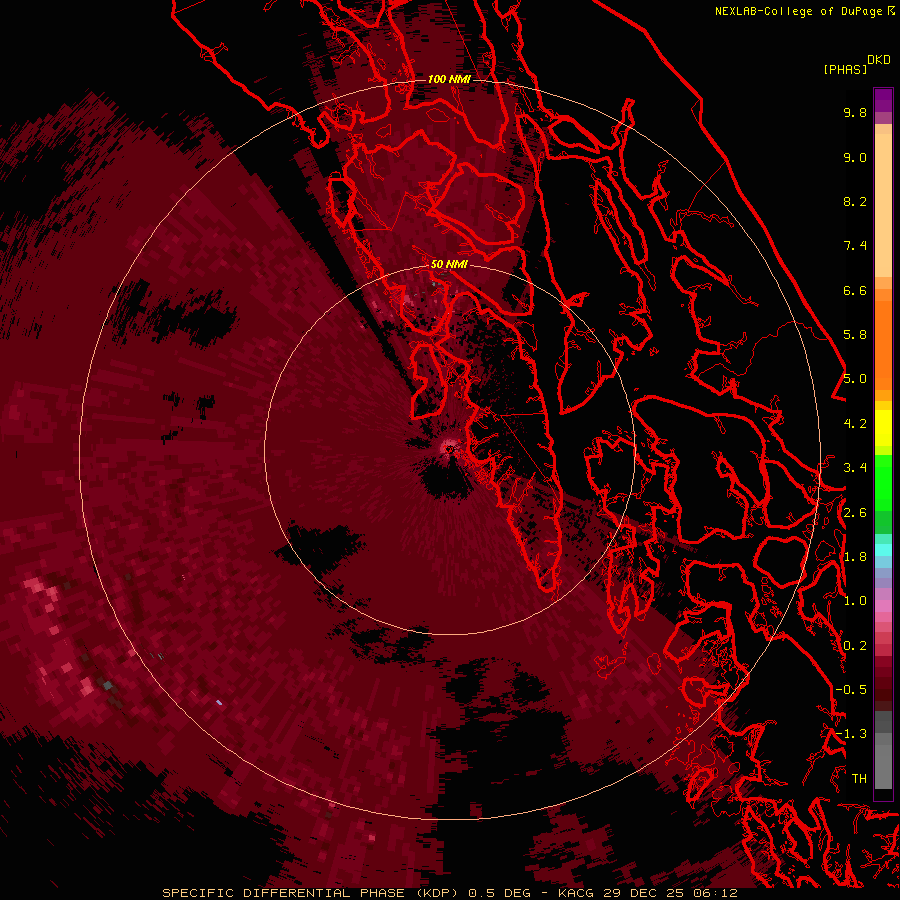Pick the bright green segment of the color bar
Image resolution: width=900 pixels, height=900 pixels.
click(883, 483)
